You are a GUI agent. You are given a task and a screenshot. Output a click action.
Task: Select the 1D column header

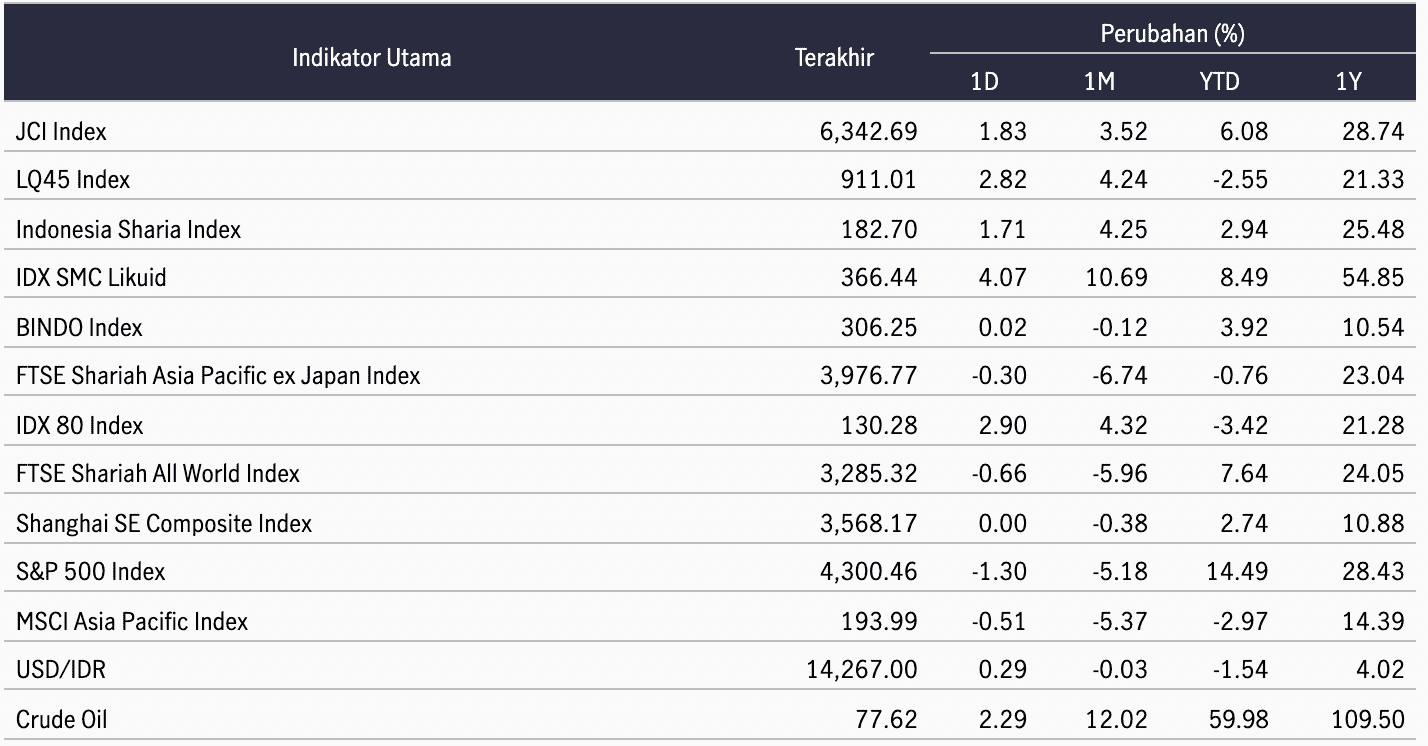pyautogui.click(x=984, y=82)
